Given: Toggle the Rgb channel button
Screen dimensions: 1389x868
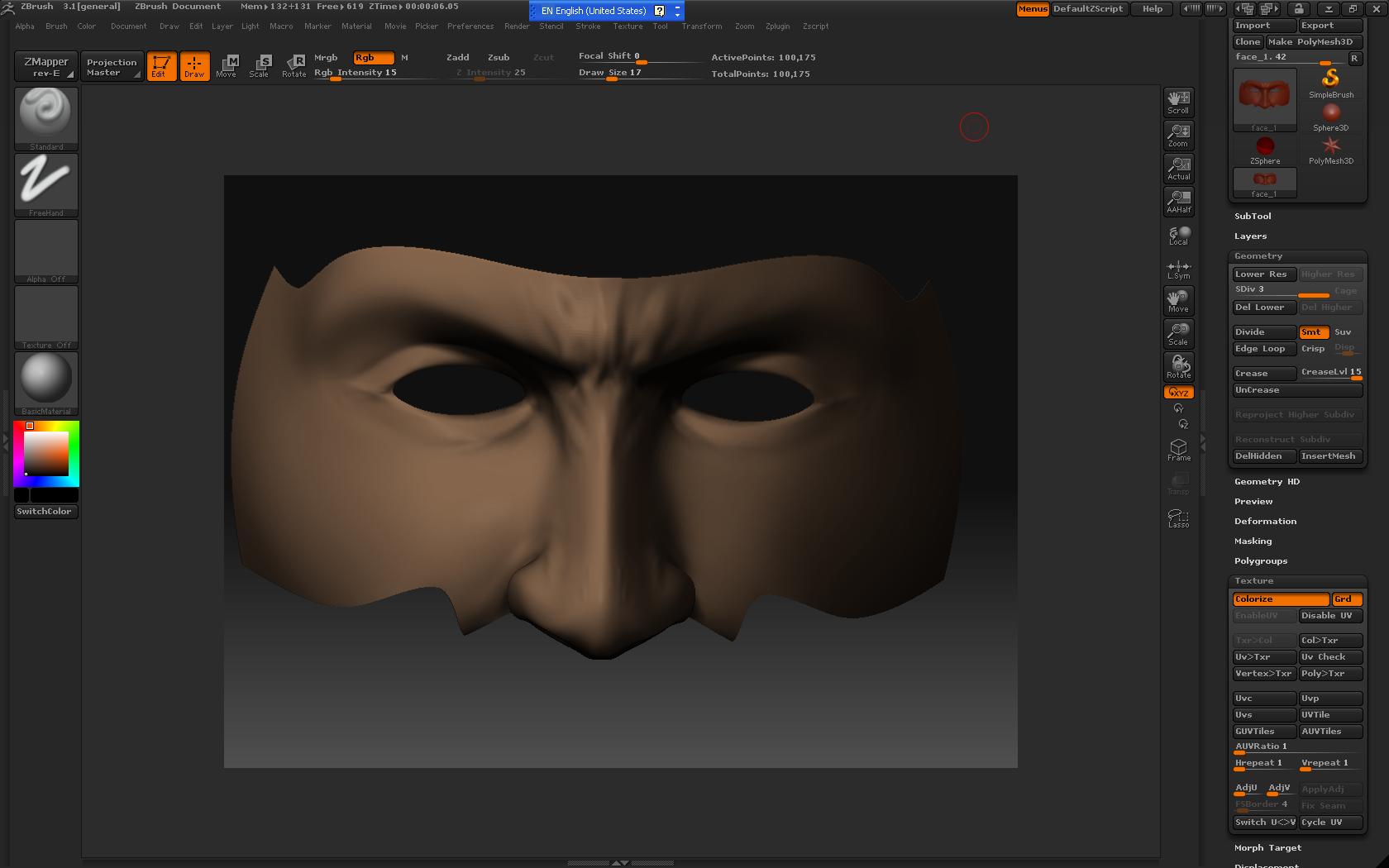Looking at the screenshot, I should pyautogui.click(x=373, y=58).
